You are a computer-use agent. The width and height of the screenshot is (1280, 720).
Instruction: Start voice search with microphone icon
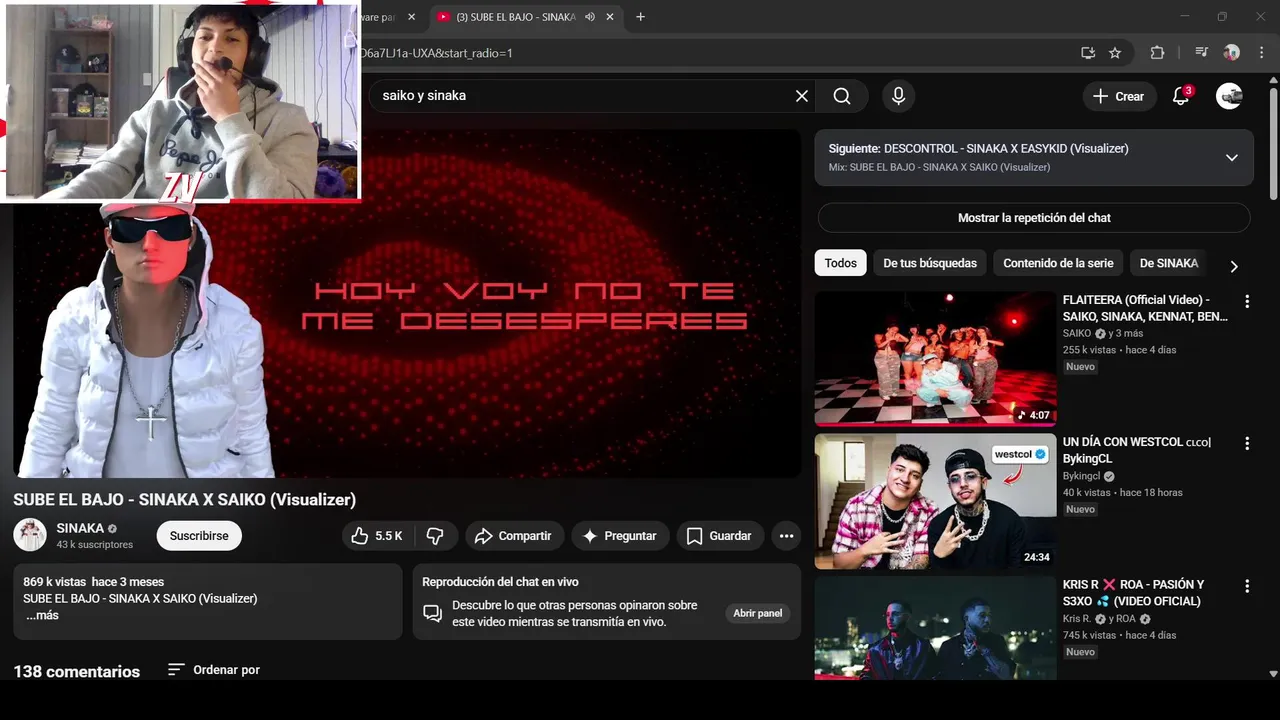898,96
